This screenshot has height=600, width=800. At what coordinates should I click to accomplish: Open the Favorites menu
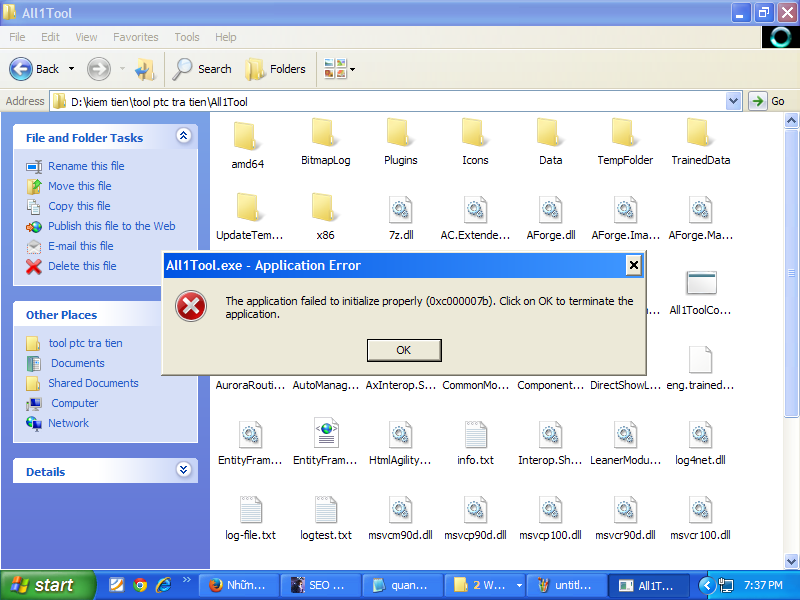(135, 37)
